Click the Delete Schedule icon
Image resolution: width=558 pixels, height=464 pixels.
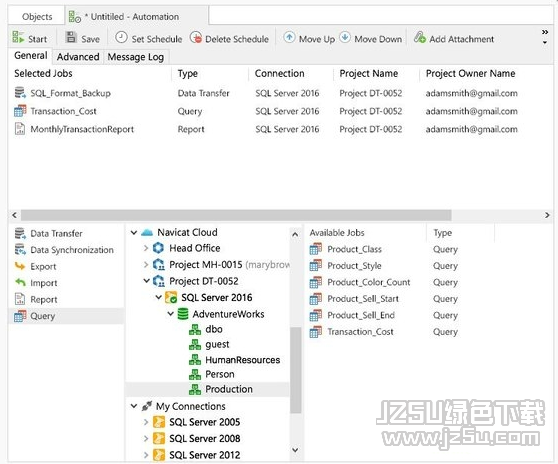pyautogui.click(x=196, y=37)
